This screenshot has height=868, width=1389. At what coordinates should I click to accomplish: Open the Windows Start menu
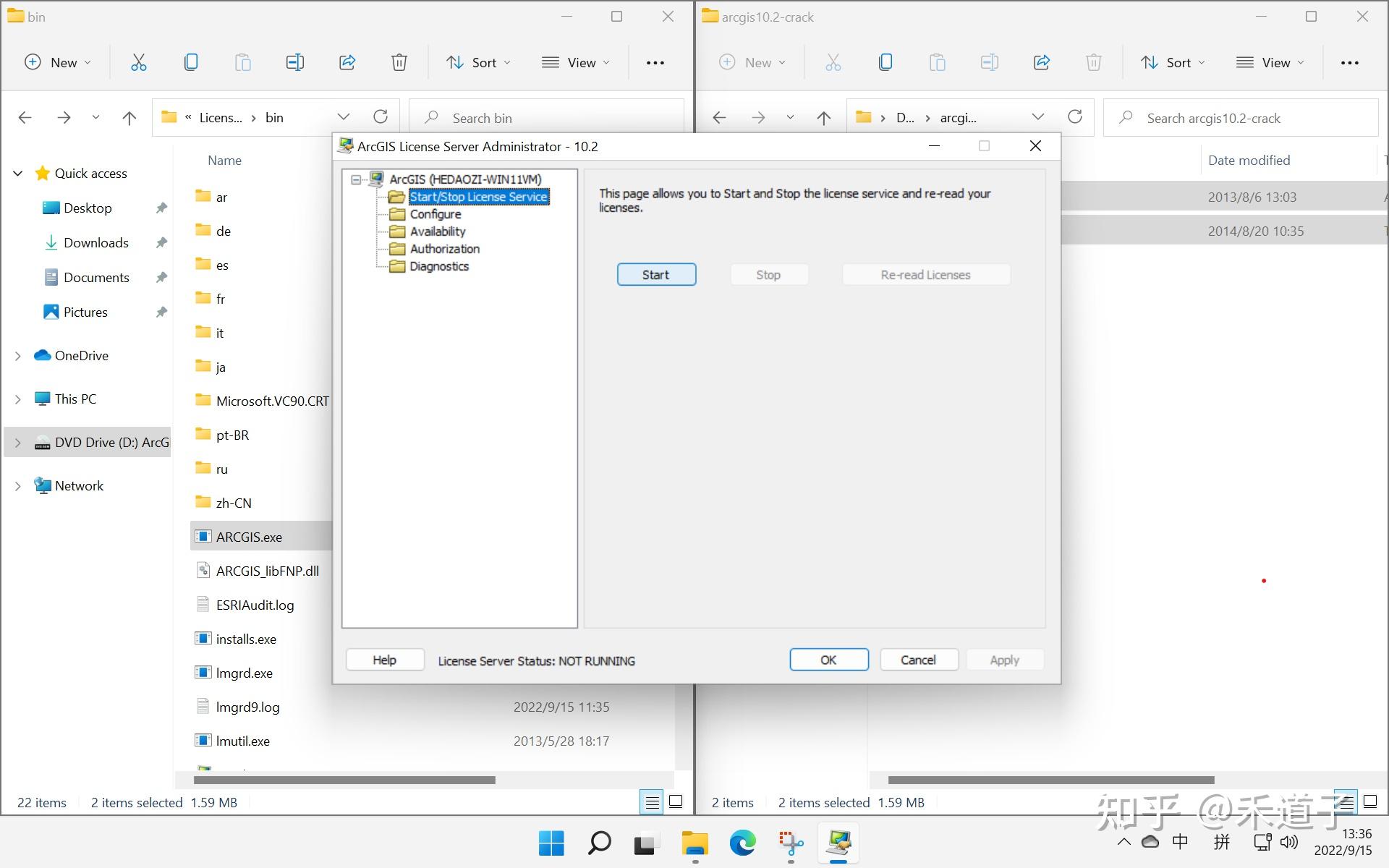(x=551, y=843)
